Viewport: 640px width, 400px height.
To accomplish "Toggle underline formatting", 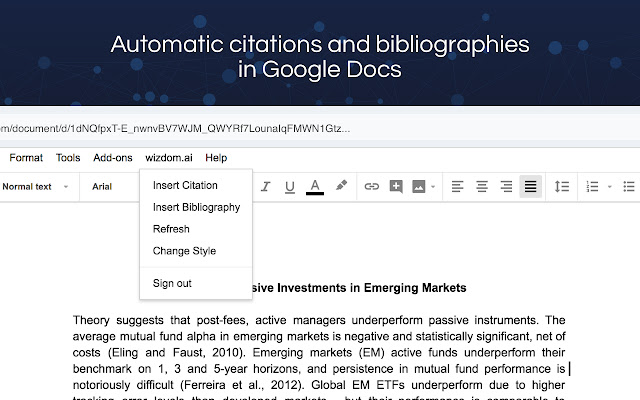I will (290, 186).
